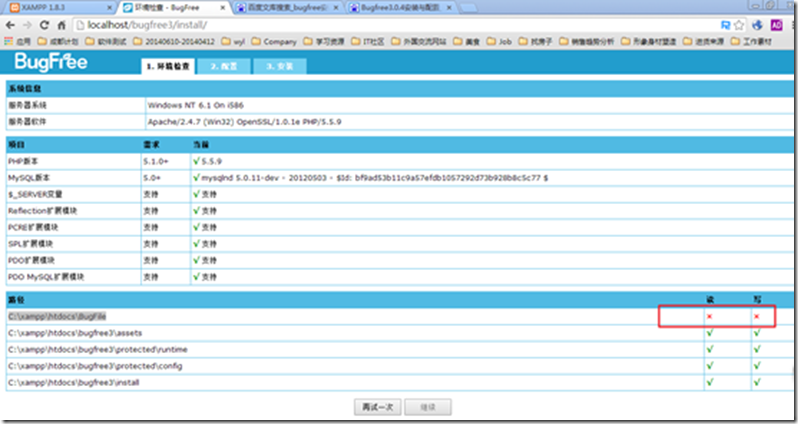Select the '3. 安装' step tab
Viewport: 798px width, 424px height.
pyautogui.click(x=279, y=67)
